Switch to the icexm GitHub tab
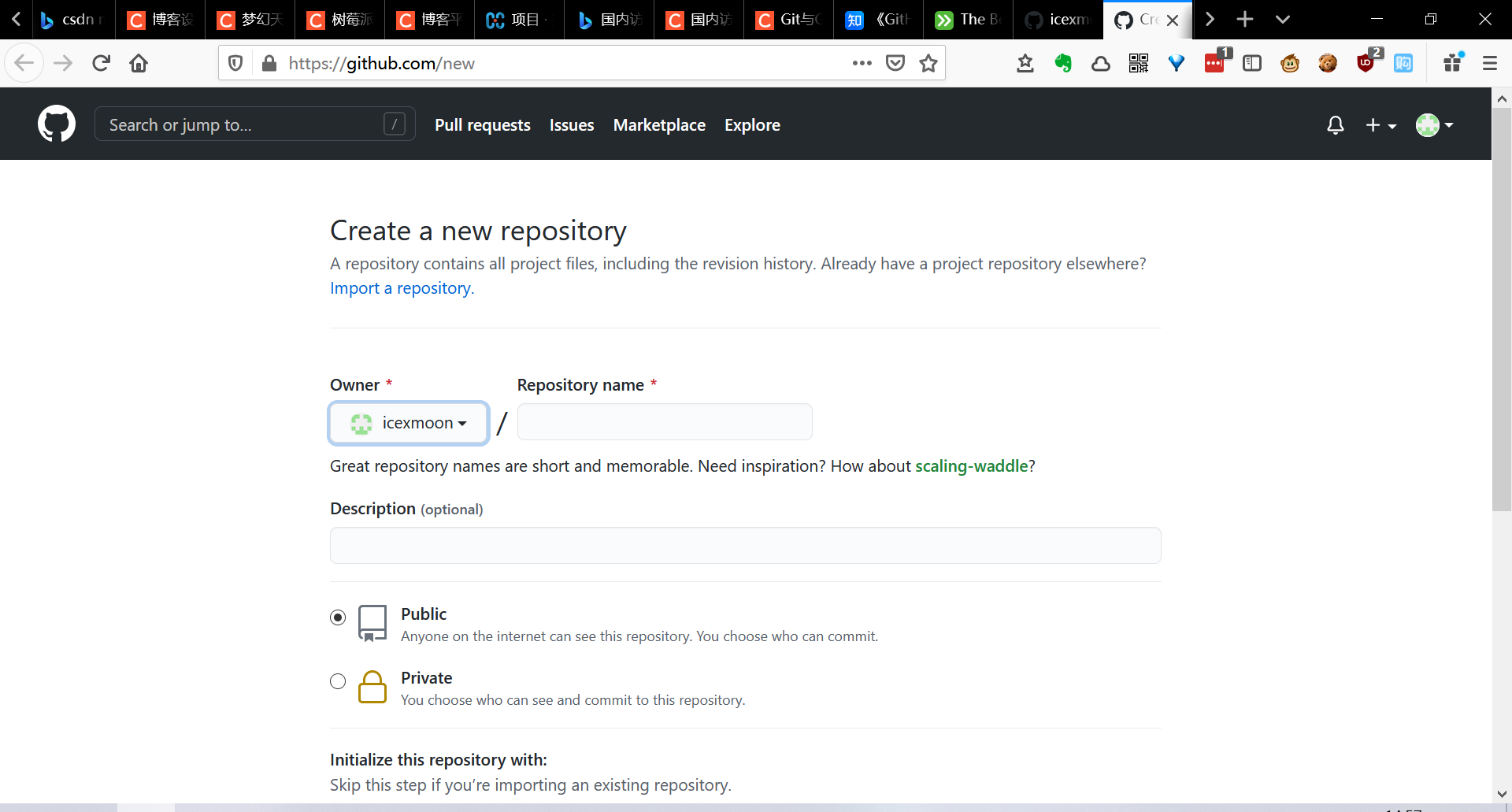This screenshot has height=812, width=1512. (x=1058, y=19)
